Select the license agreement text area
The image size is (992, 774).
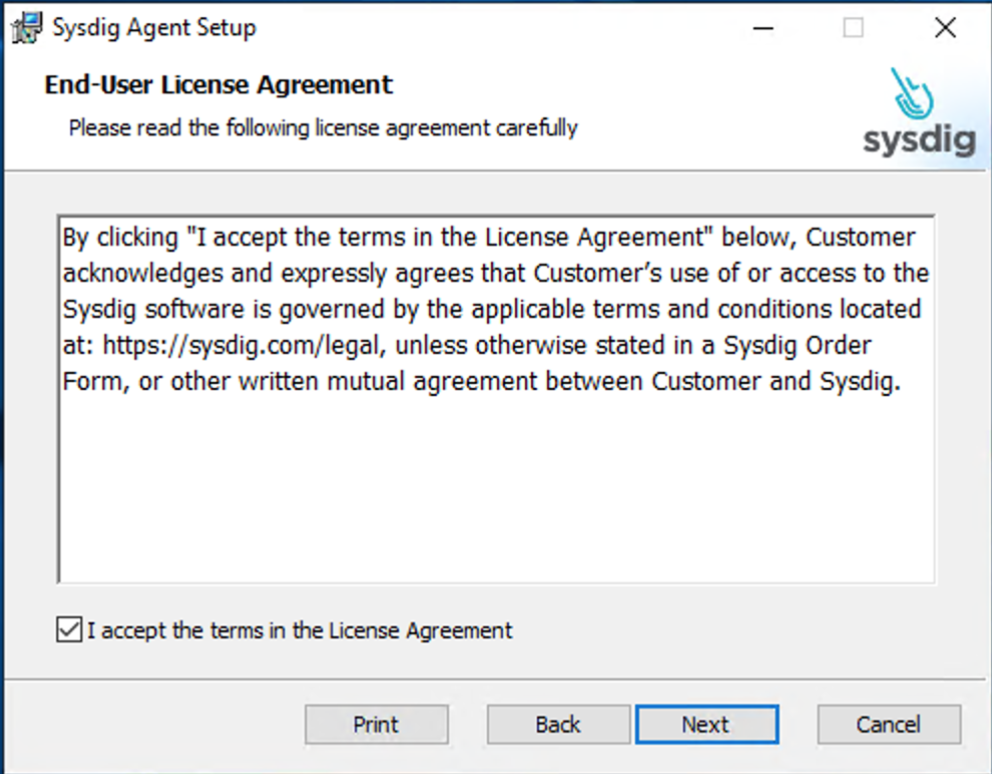[496, 400]
